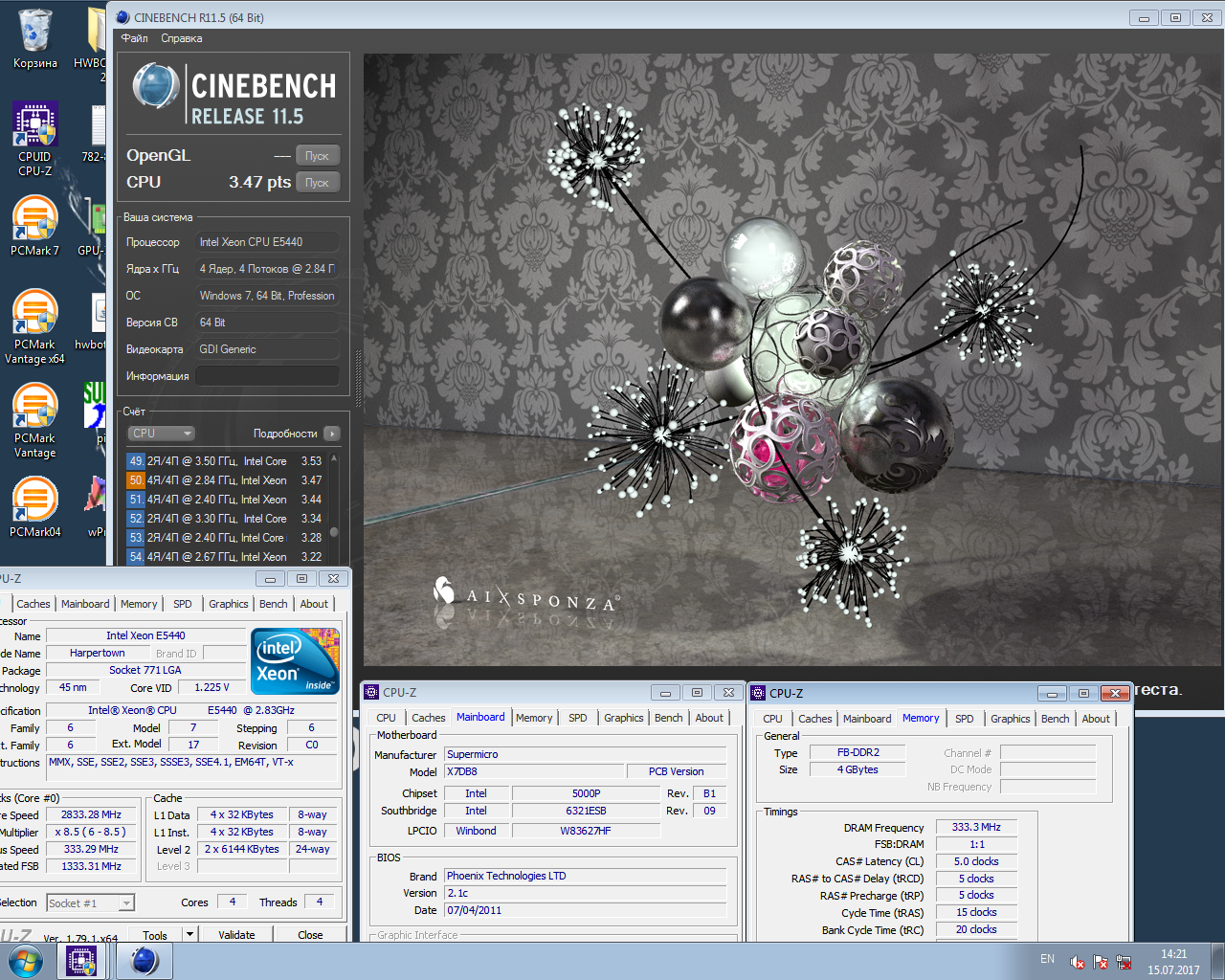Click the Windows Start orb

25,961
